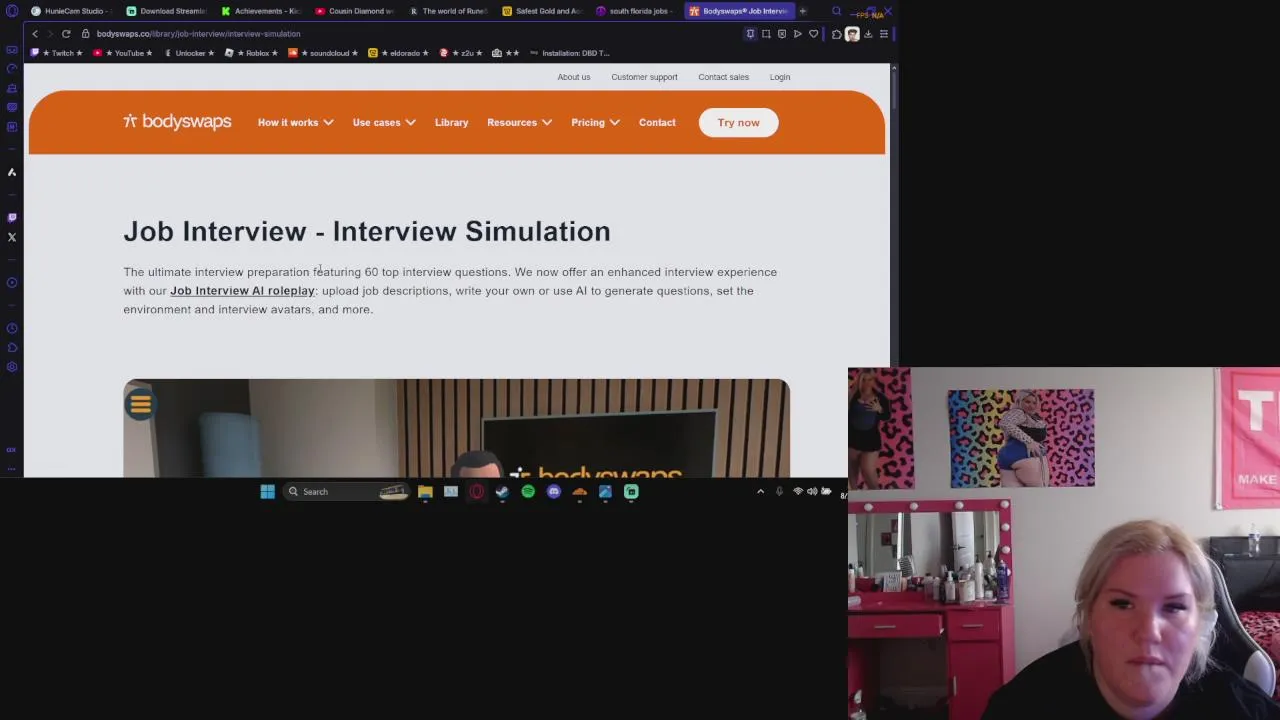Open the volume icon in the system tray

click(x=812, y=491)
